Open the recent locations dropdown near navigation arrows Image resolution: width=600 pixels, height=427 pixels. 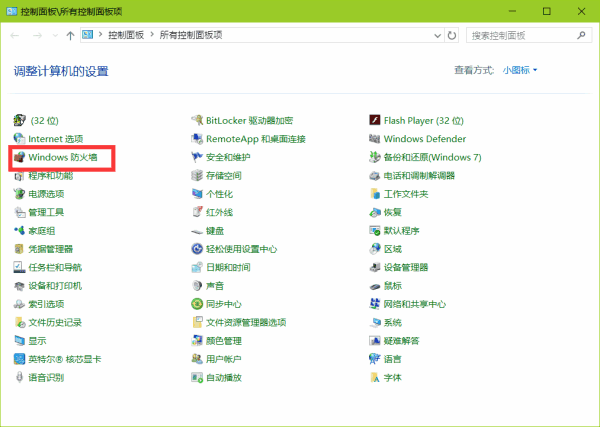(55, 35)
